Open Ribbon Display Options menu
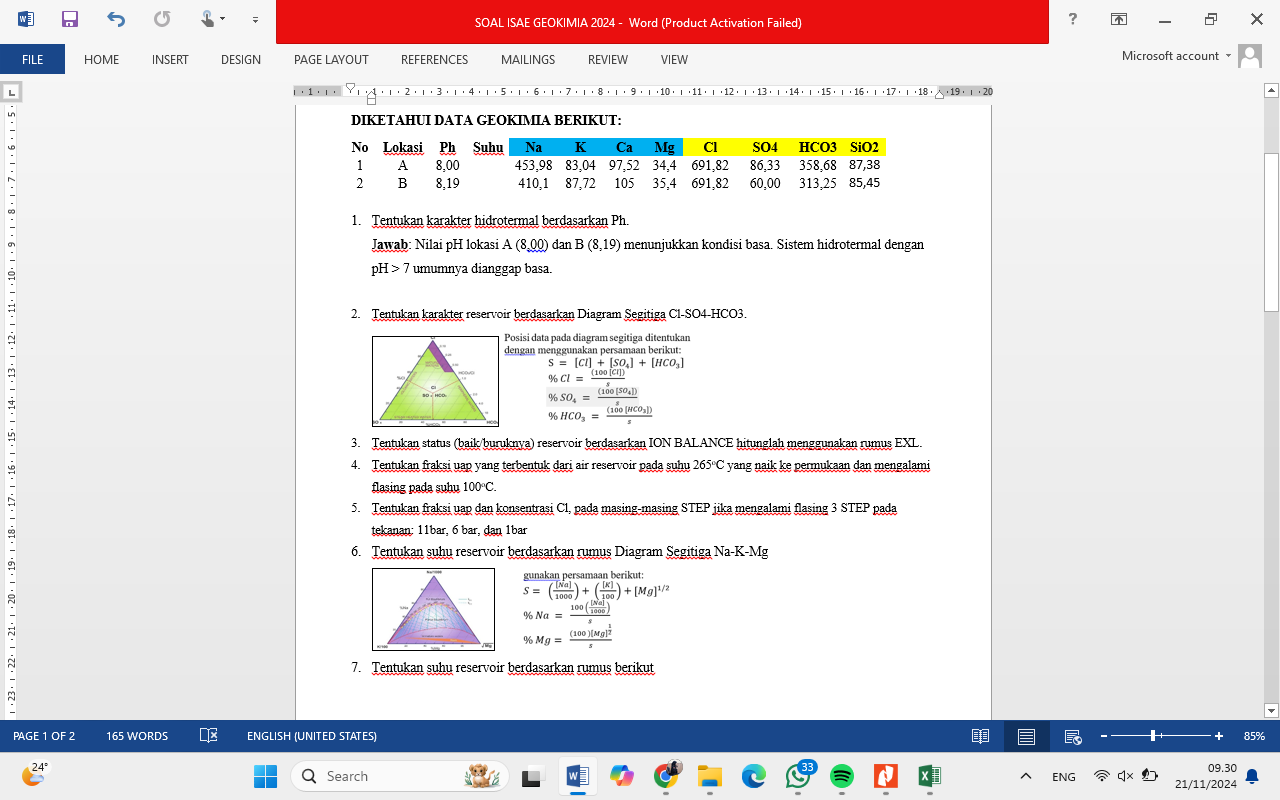 (x=1119, y=20)
